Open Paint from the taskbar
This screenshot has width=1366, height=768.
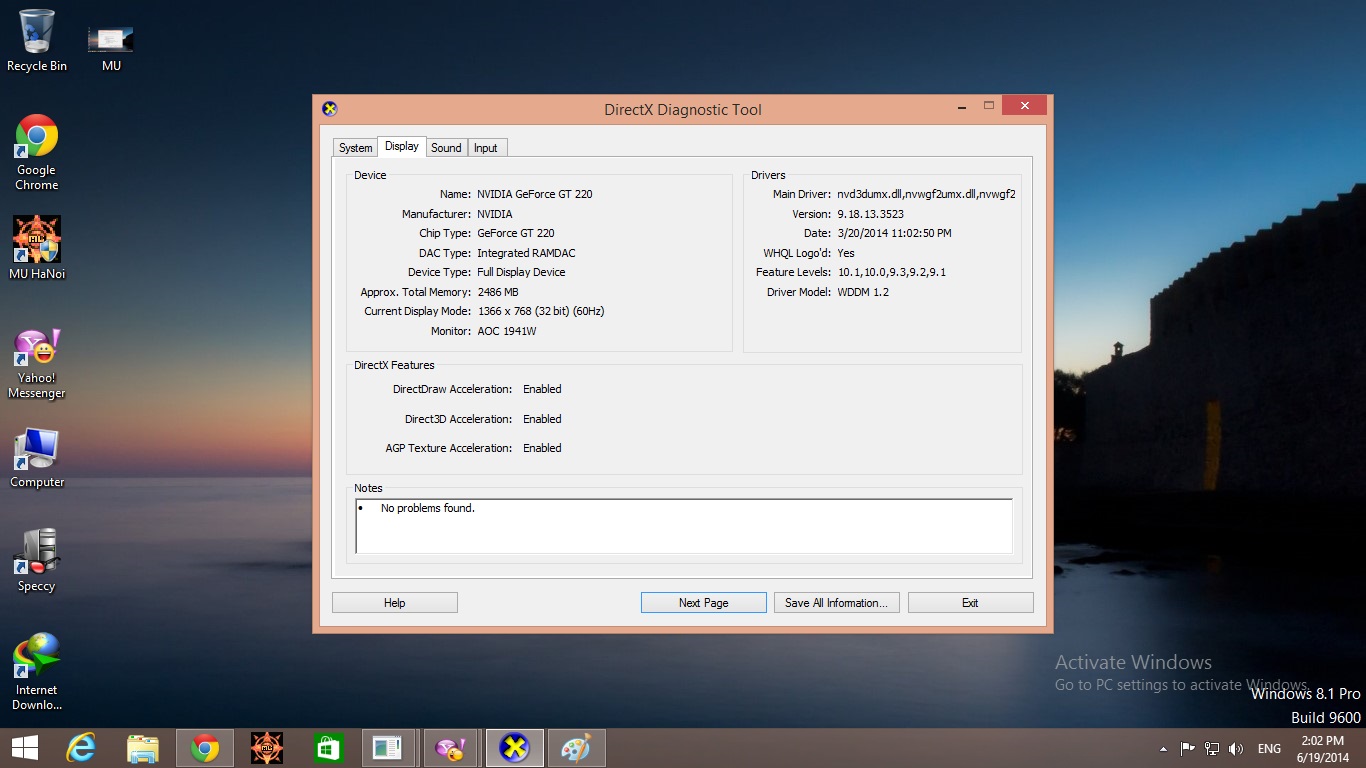coord(577,748)
